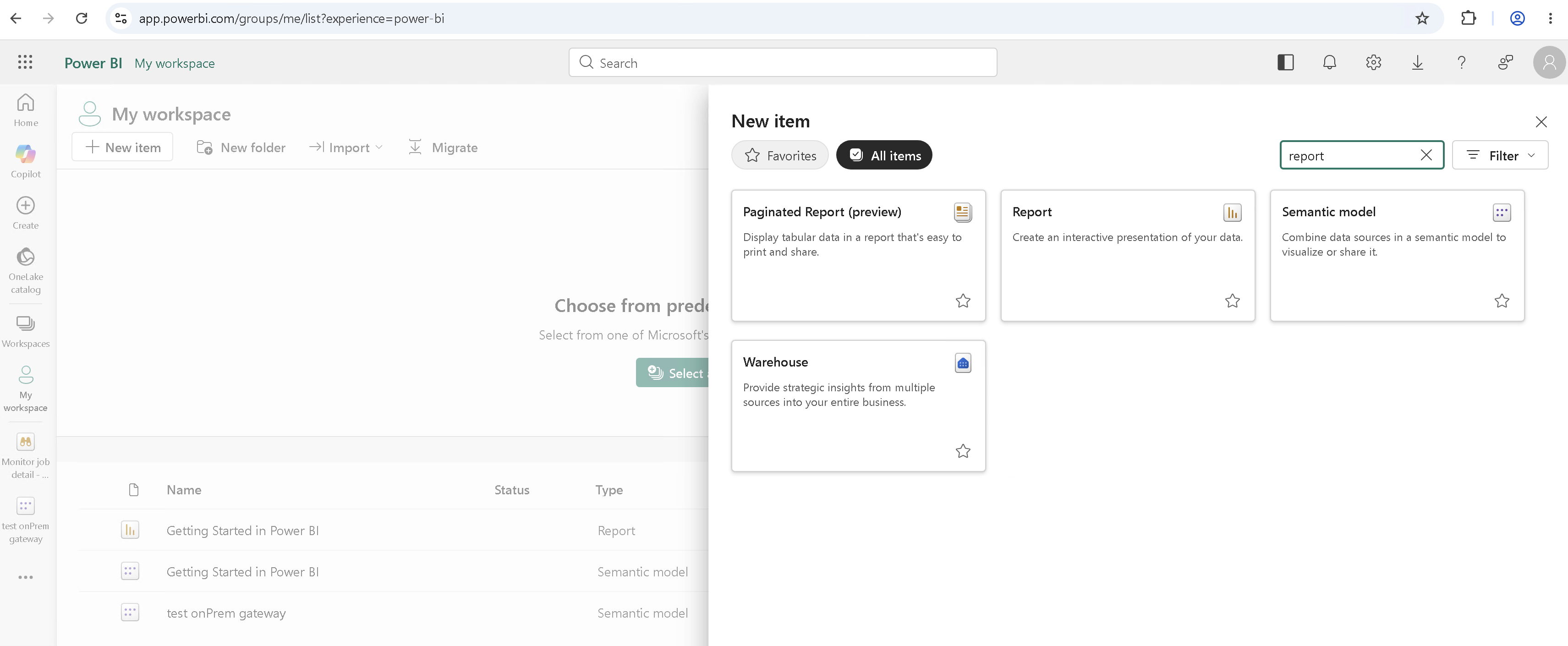Open Copilot from the sidebar
Image resolution: width=1568 pixels, height=646 pixels.
tap(26, 161)
